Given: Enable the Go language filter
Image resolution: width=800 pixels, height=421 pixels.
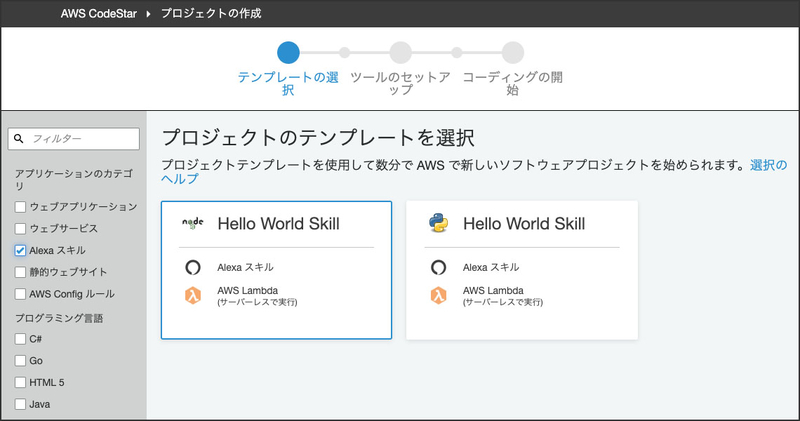Looking at the screenshot, I should (x=20, y=361).
